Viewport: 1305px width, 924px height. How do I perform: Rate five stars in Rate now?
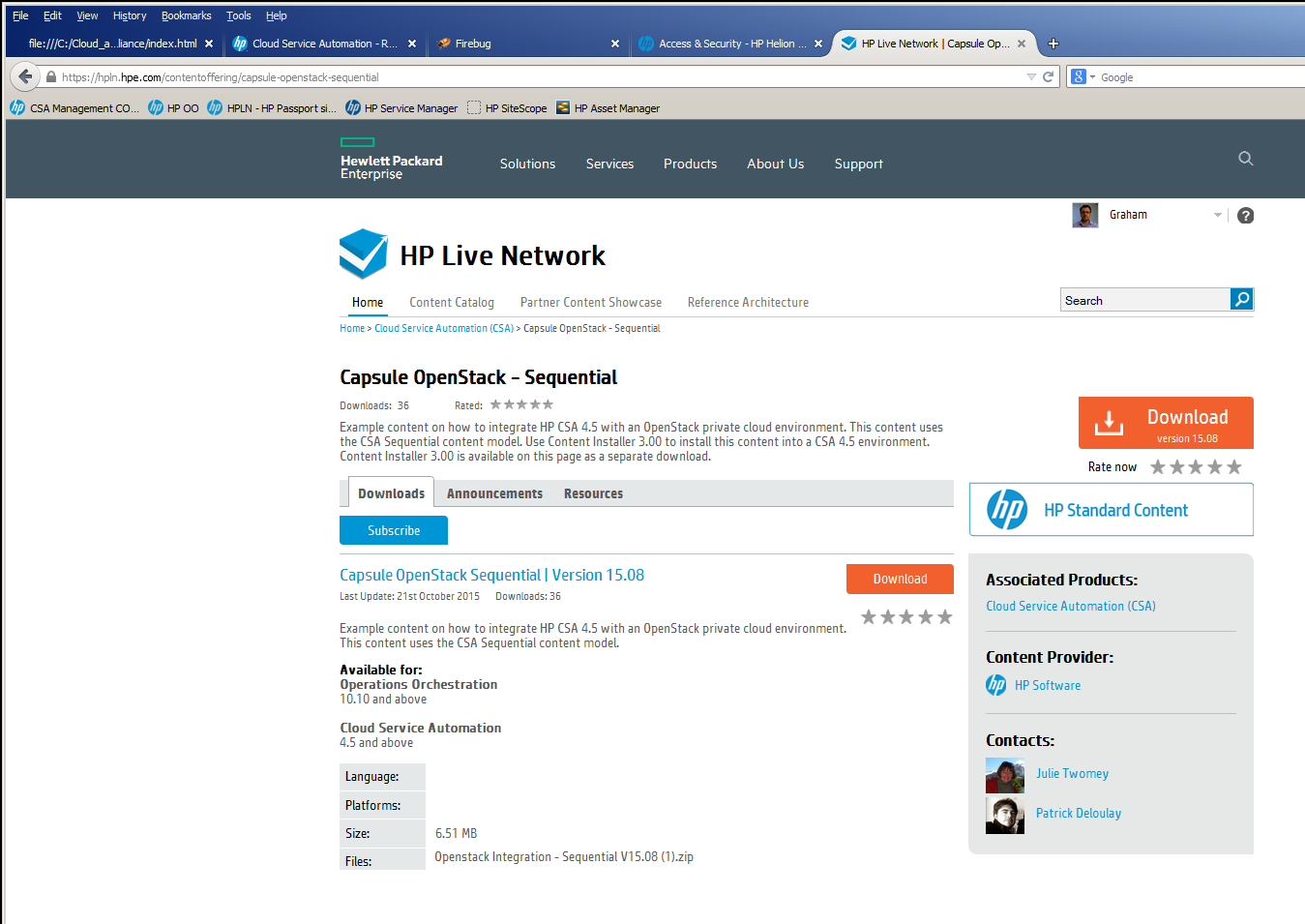tap(1233, 467)
